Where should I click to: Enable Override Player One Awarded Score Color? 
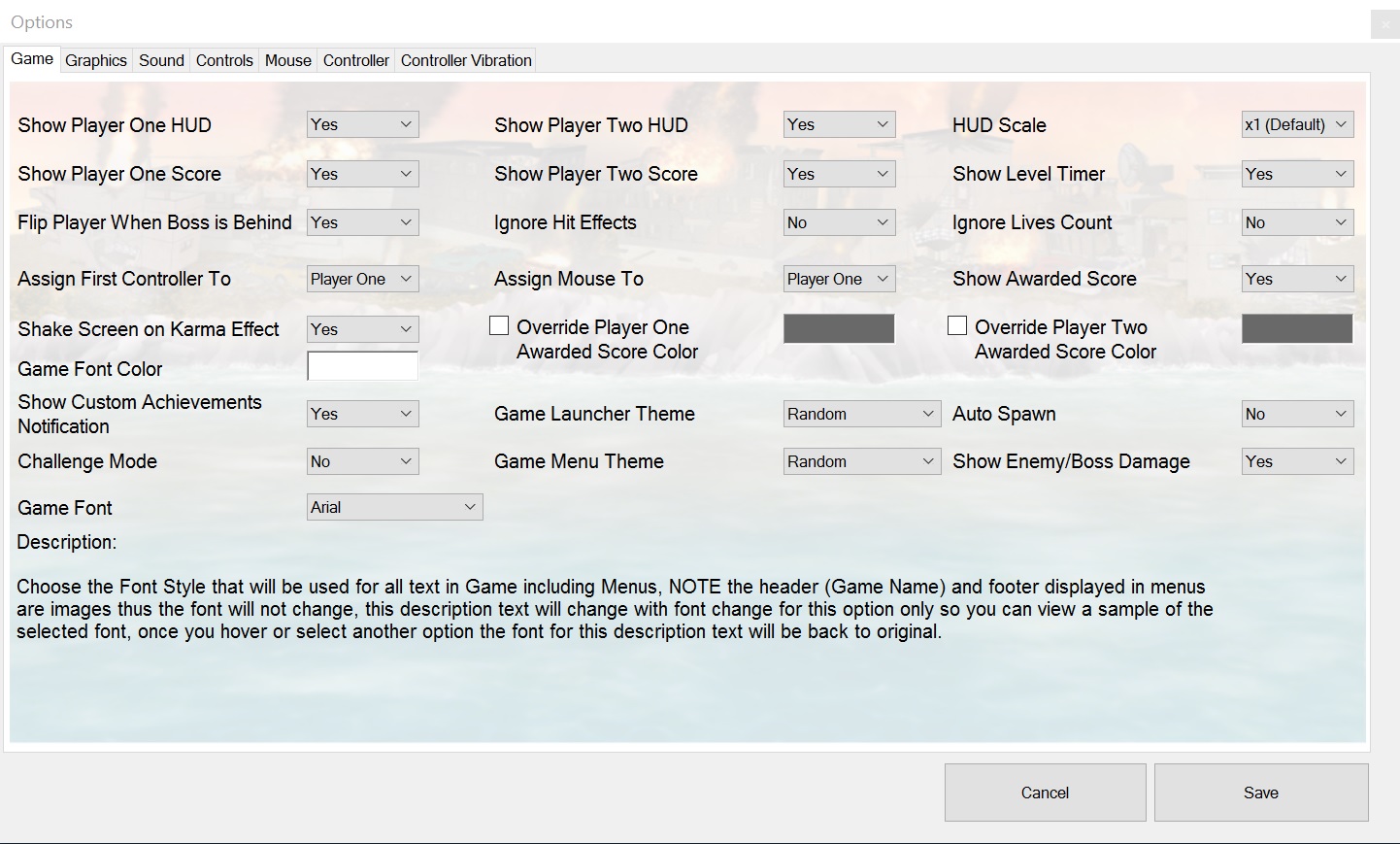pos(499,325)
